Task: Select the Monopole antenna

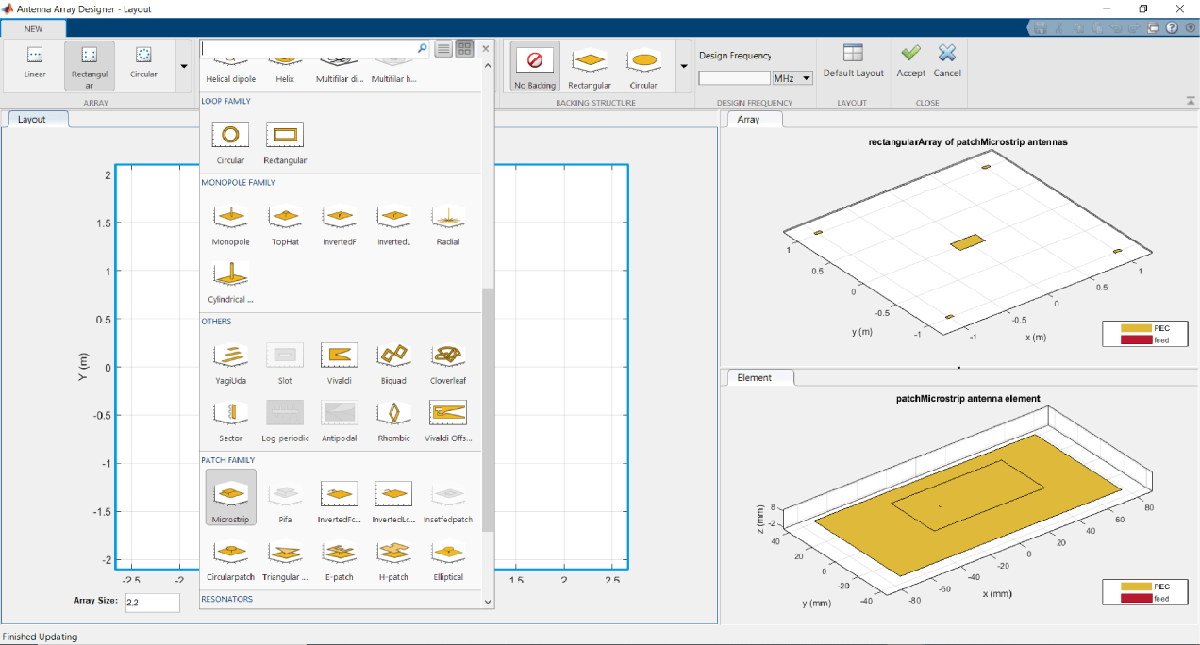Action: [x=231, y=223]
